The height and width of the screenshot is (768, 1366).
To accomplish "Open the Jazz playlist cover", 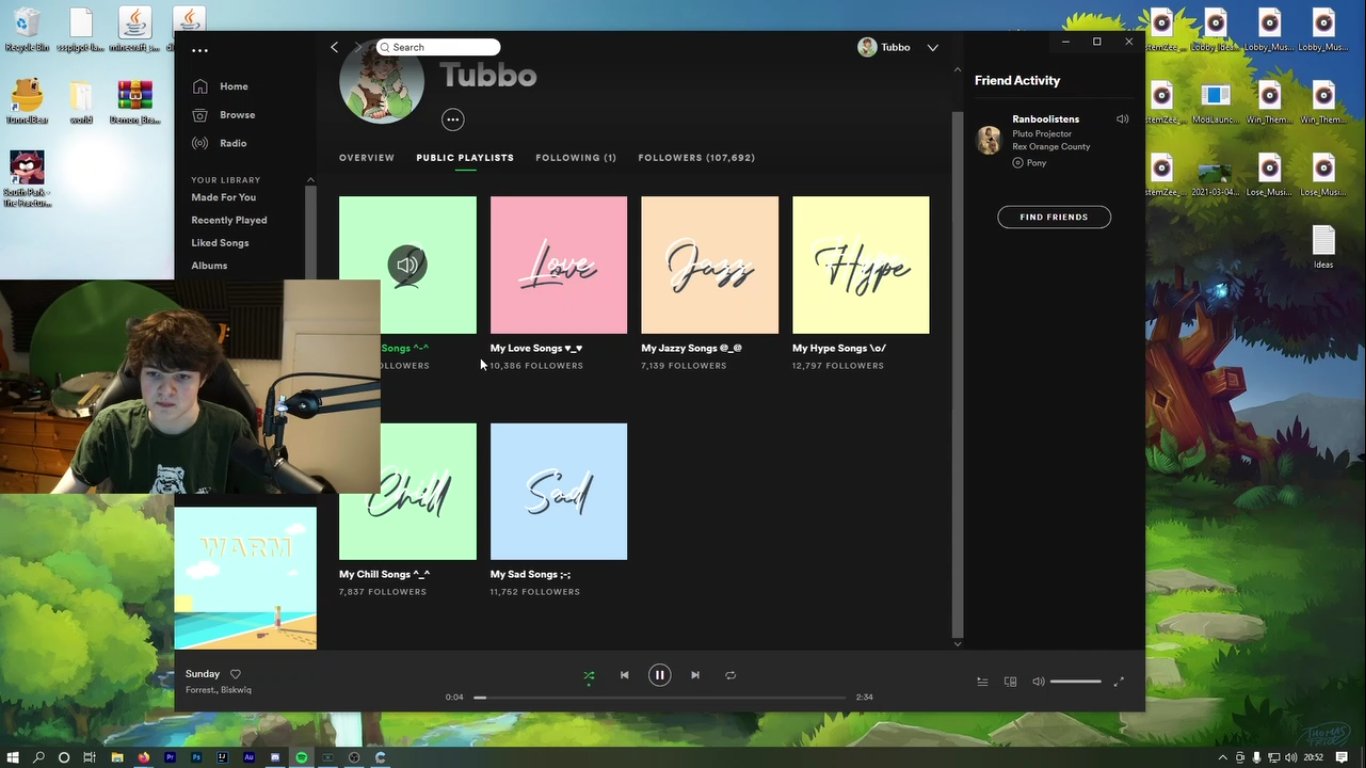I will click(x=710, y=265).
